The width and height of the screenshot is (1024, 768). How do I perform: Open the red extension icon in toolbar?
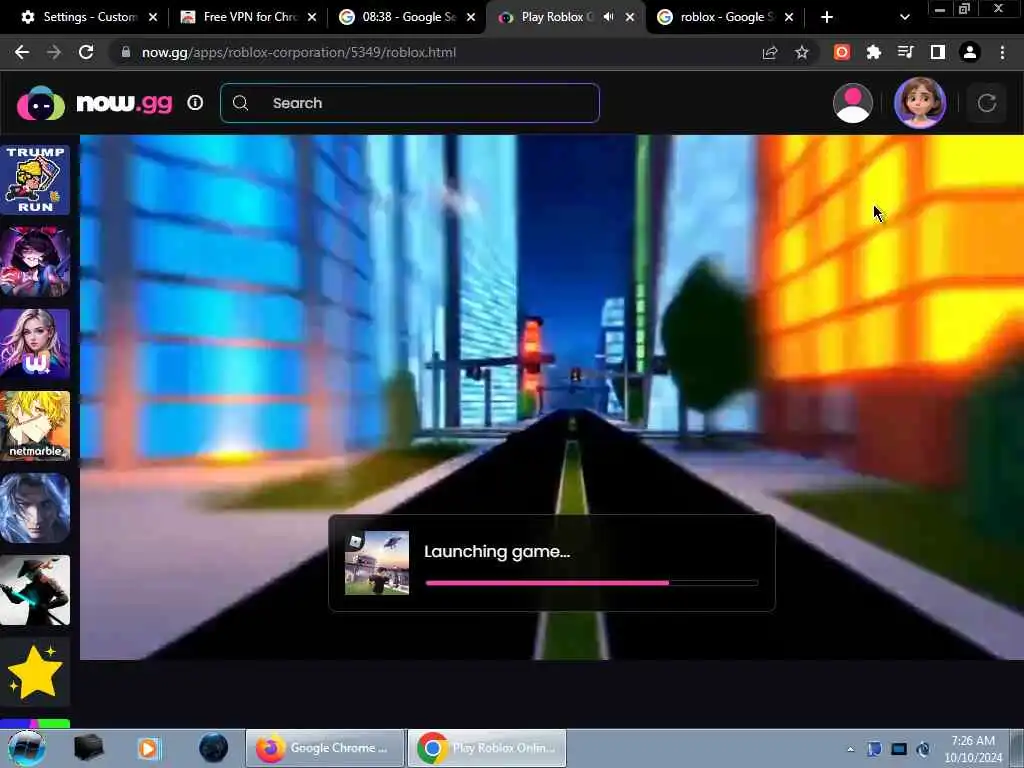pos(842,52)
